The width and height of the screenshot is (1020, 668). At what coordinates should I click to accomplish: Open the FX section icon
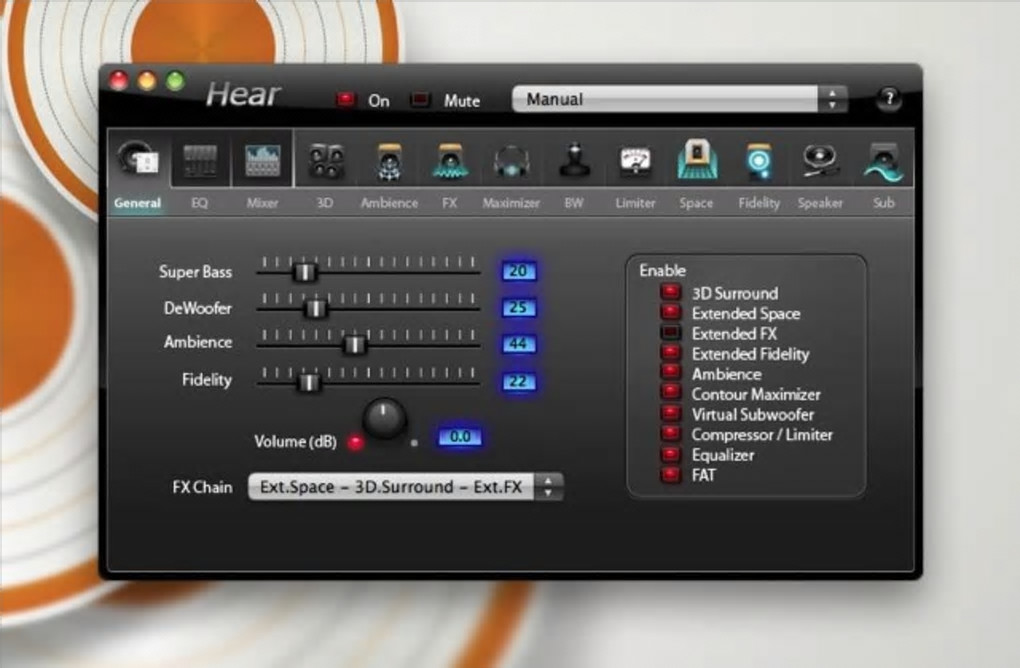click(450, 161)
